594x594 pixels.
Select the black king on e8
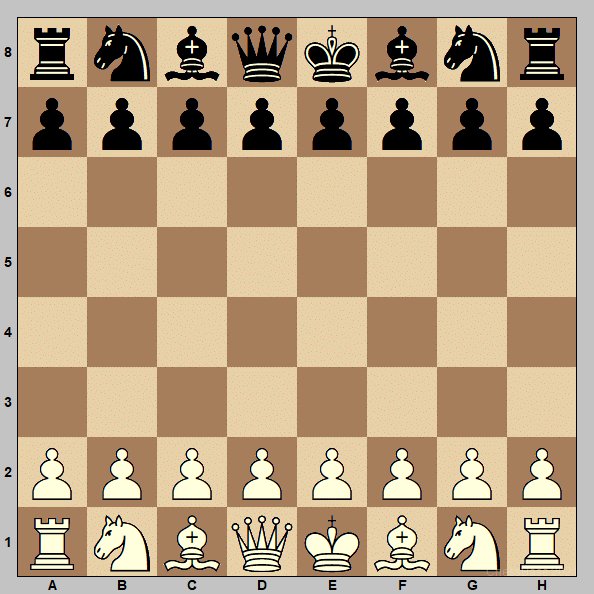(x=332, y=53)
